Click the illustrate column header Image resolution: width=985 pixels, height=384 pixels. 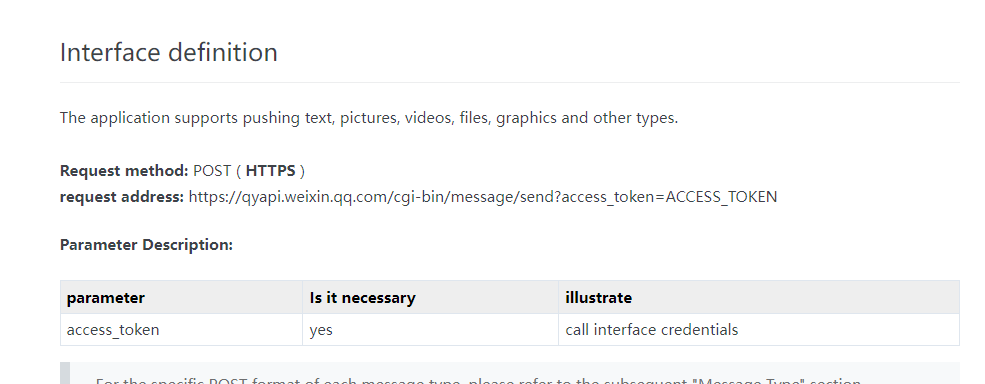599,298
